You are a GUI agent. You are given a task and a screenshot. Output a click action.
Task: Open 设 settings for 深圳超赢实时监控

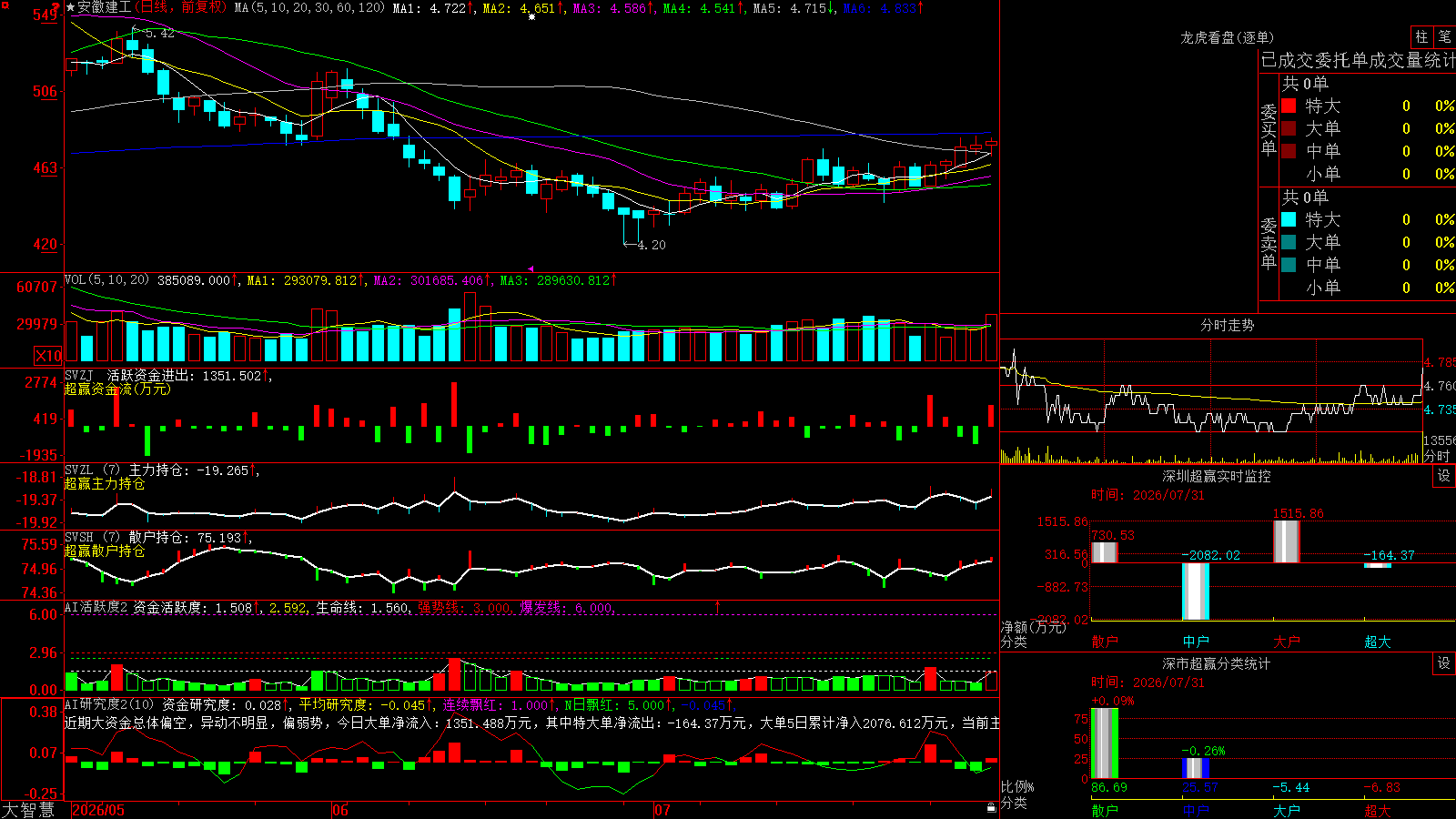tap(1444, 476)
